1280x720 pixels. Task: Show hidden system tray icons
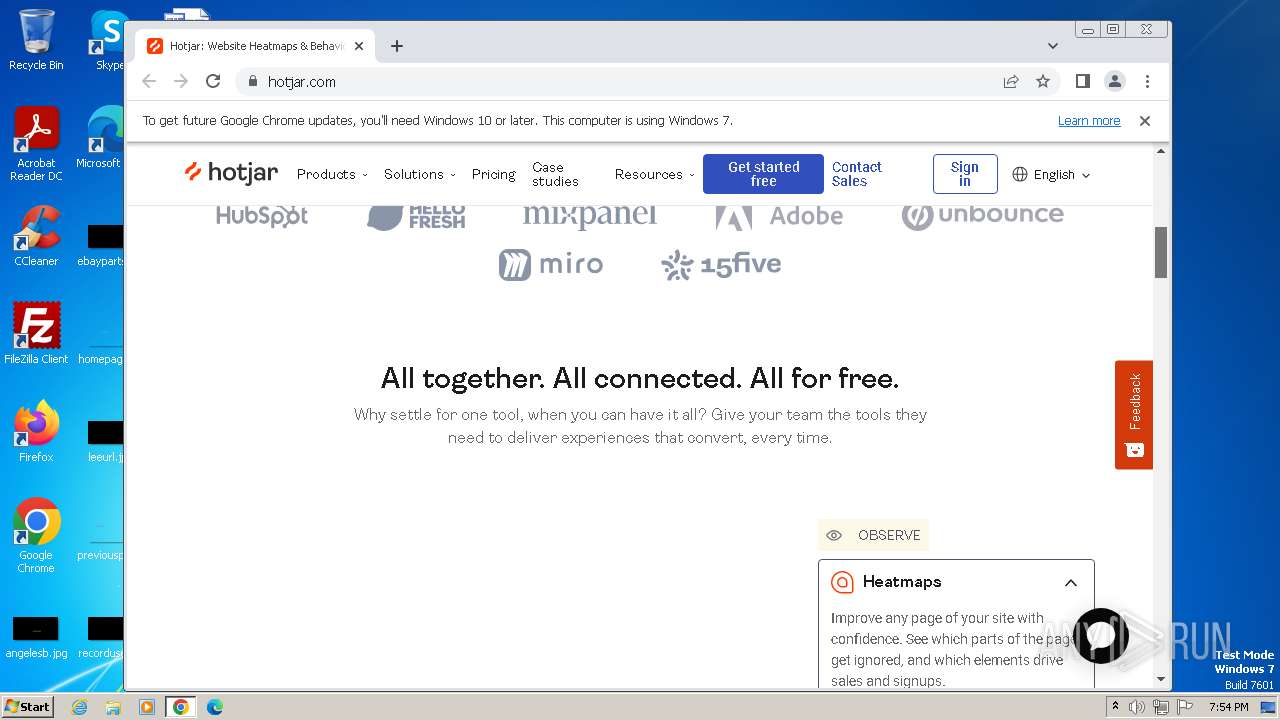tap(1116, 706)
